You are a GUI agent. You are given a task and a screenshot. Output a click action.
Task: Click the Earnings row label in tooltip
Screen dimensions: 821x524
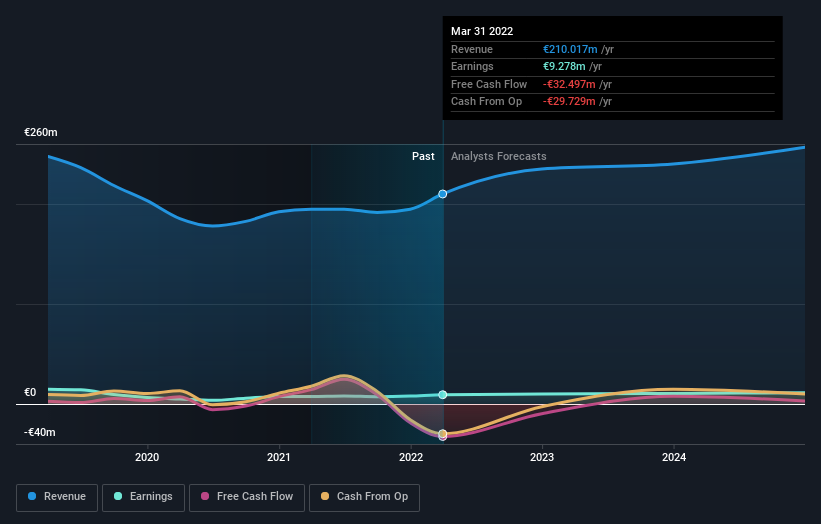pos(472,66)
